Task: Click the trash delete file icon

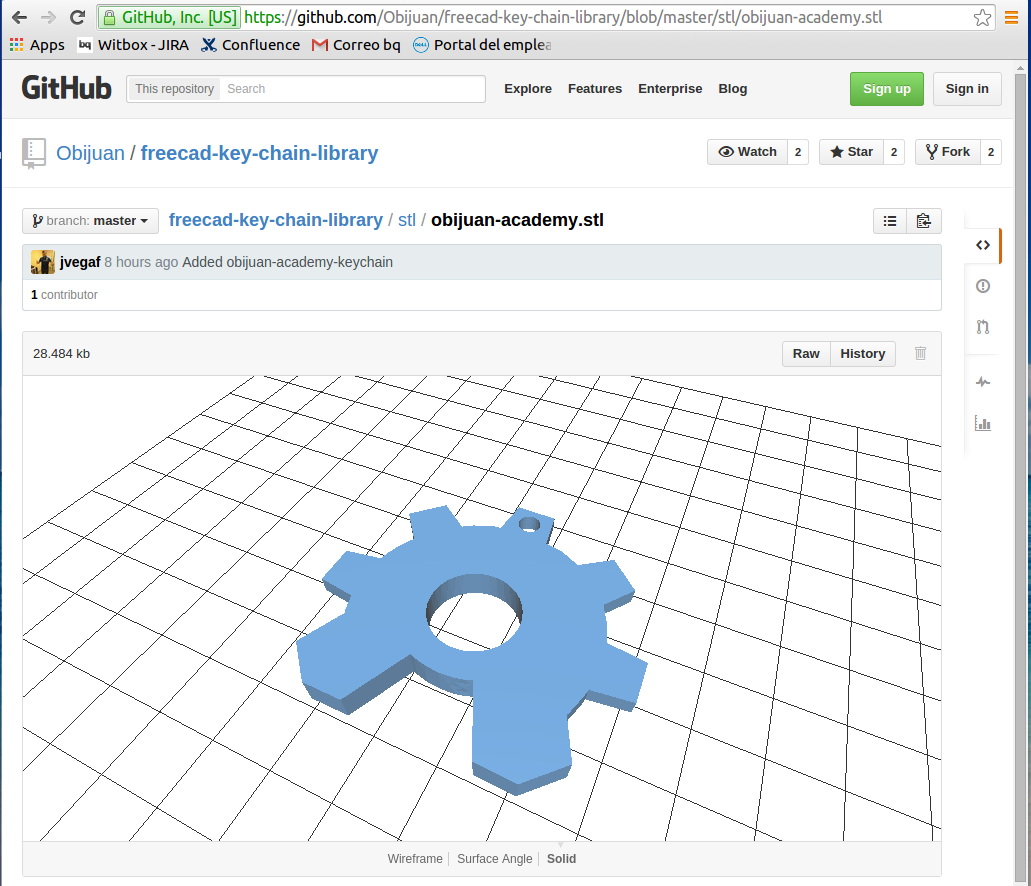Action: click(920, 353)
